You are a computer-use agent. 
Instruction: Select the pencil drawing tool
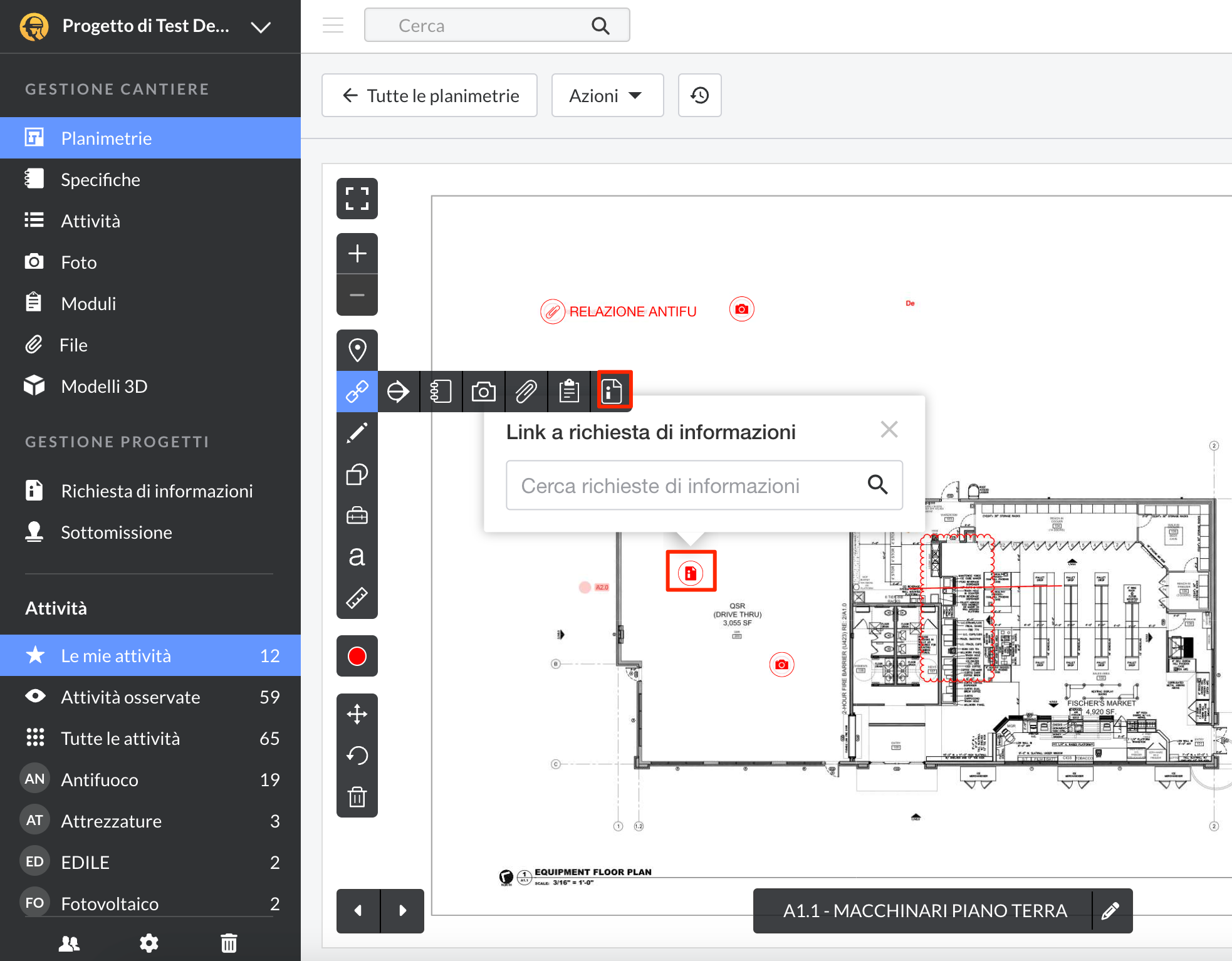tap(357, 433)
